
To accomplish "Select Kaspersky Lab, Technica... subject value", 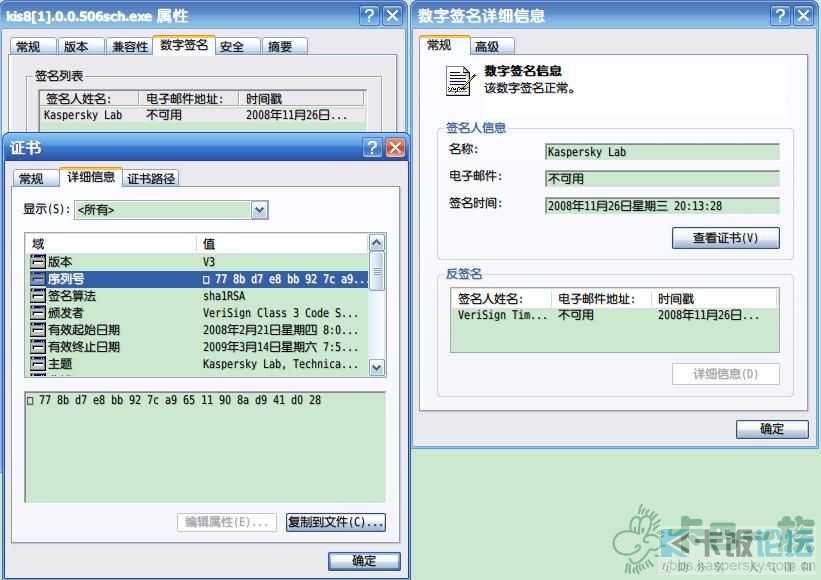I will pos(280,363).
